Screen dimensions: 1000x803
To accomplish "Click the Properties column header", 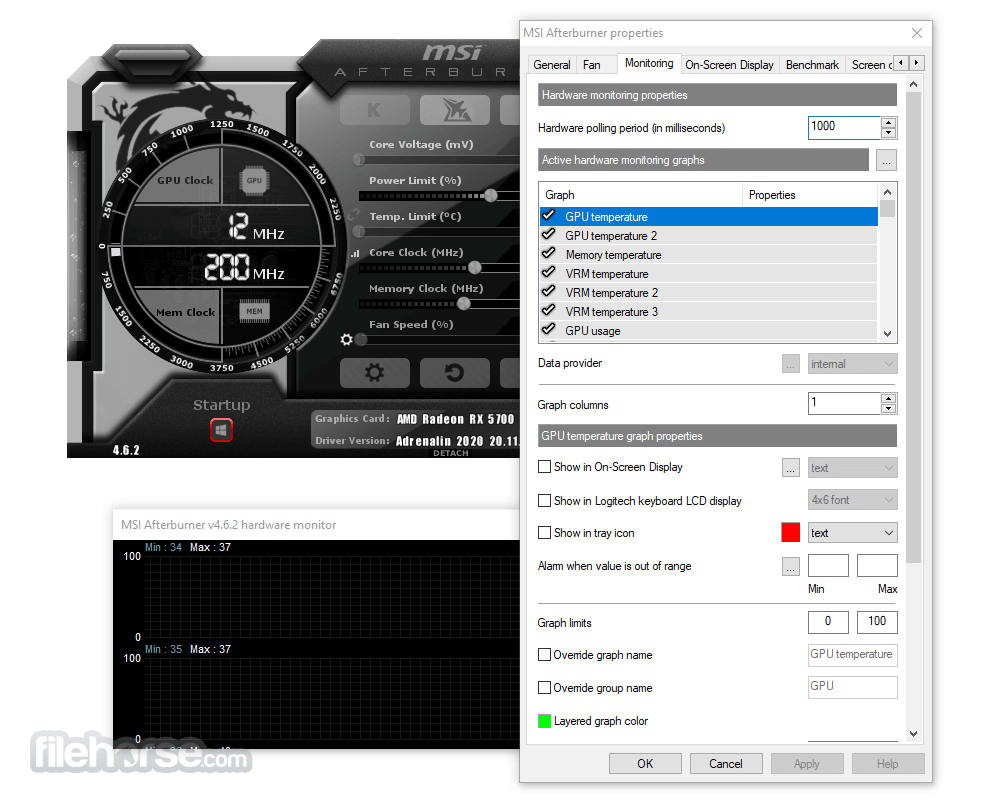I will coord(810,195).
